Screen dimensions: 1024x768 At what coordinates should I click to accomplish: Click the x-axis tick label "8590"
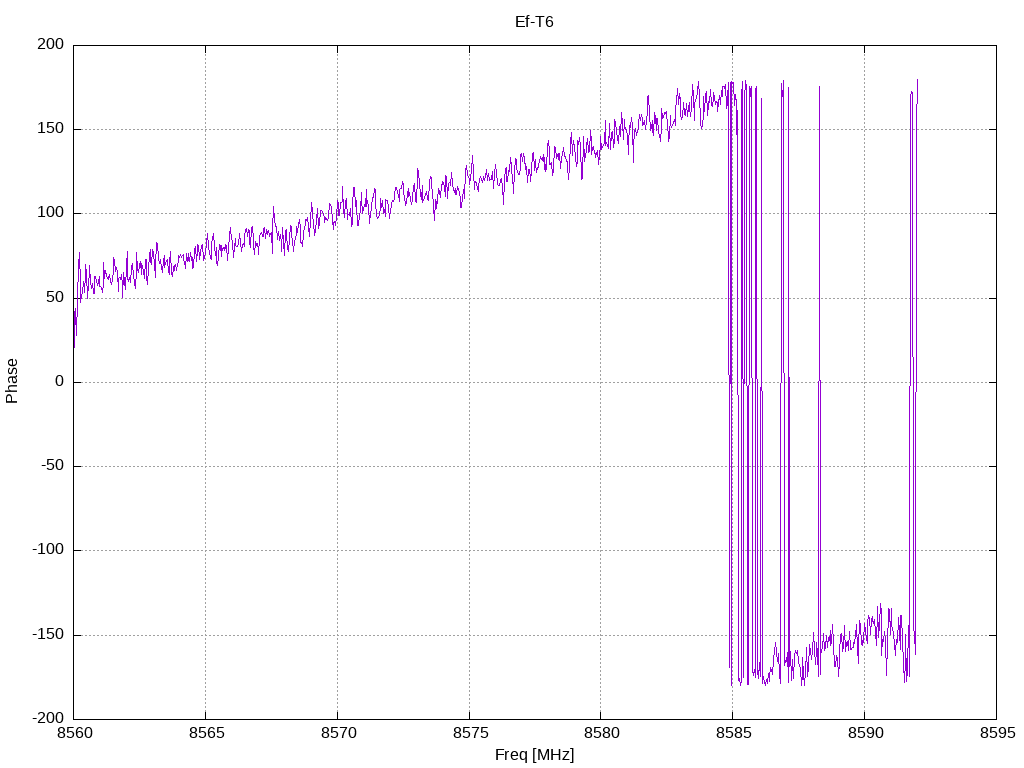pos(866,733)
